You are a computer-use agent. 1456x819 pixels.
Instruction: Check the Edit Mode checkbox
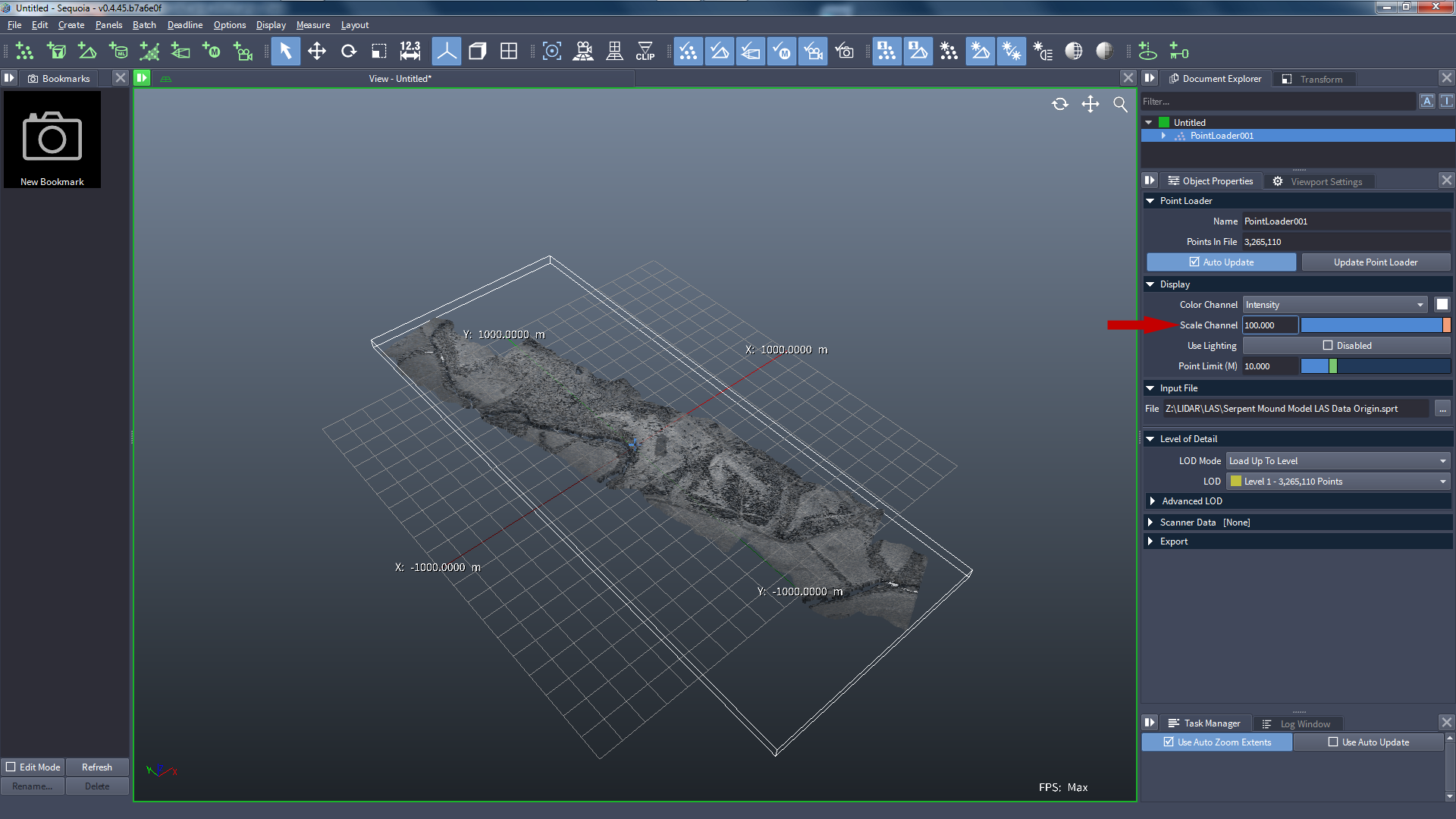11,767
